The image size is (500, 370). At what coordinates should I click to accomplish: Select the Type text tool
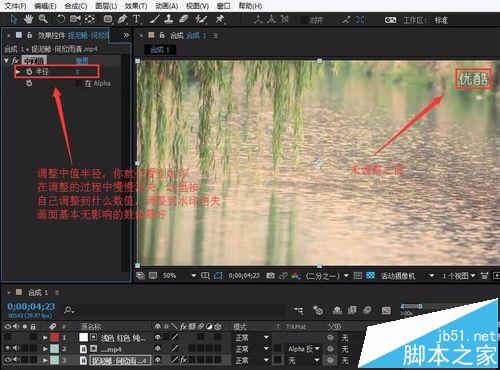(137, 19)
